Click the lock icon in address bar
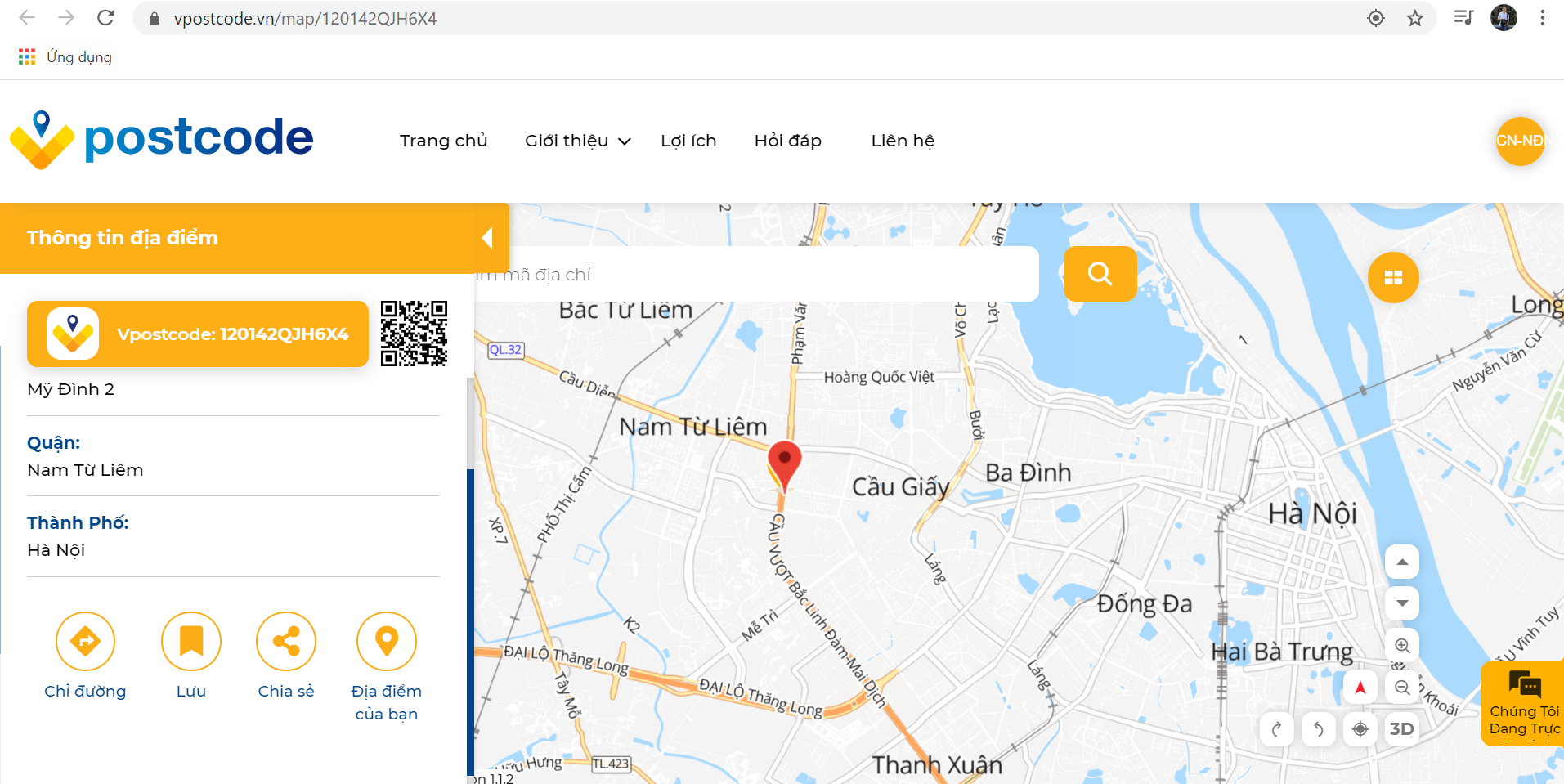Image resolution: width=1564 pixels, height=784 pixels. pos(155,18)
